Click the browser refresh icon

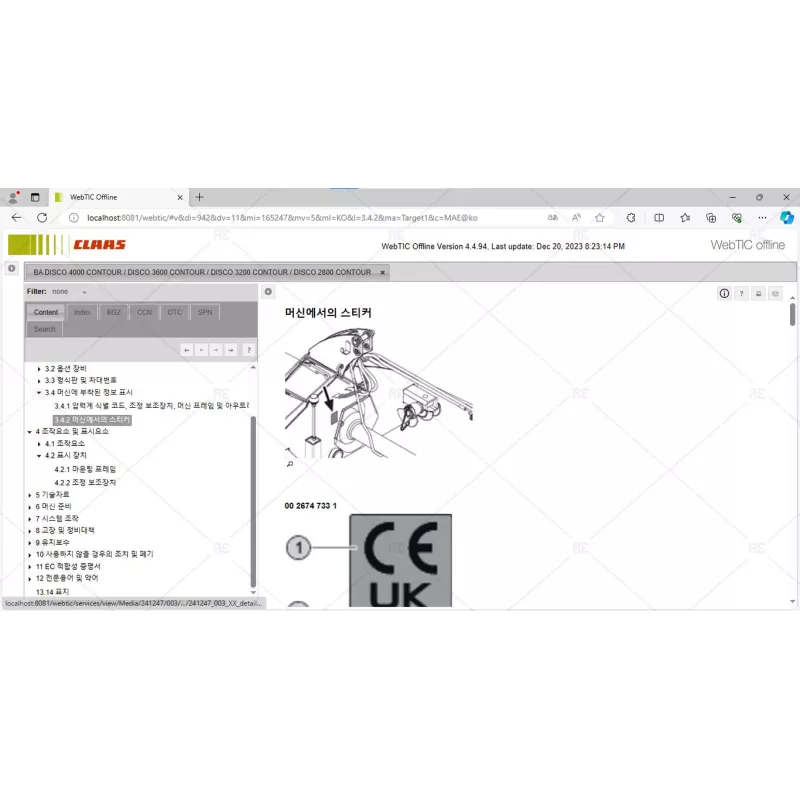pos(41,217)
